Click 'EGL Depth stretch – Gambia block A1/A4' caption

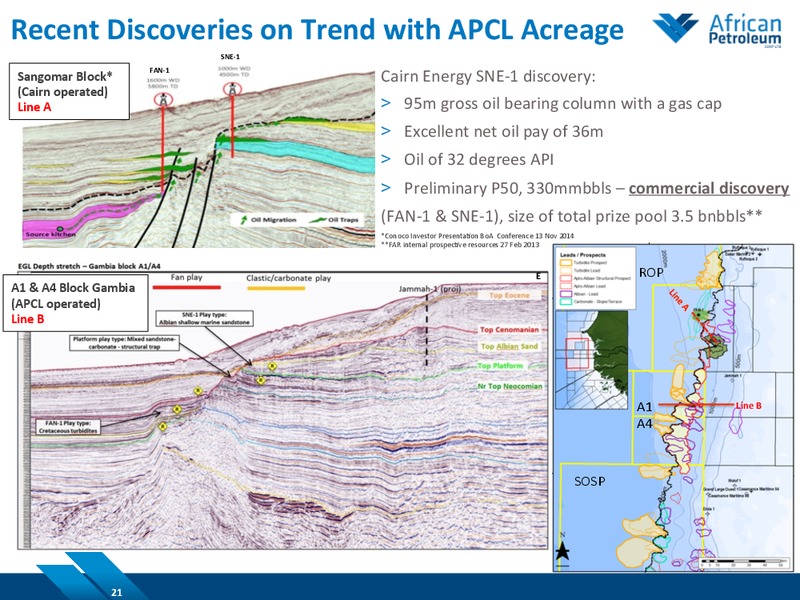[x=89, y=266]
